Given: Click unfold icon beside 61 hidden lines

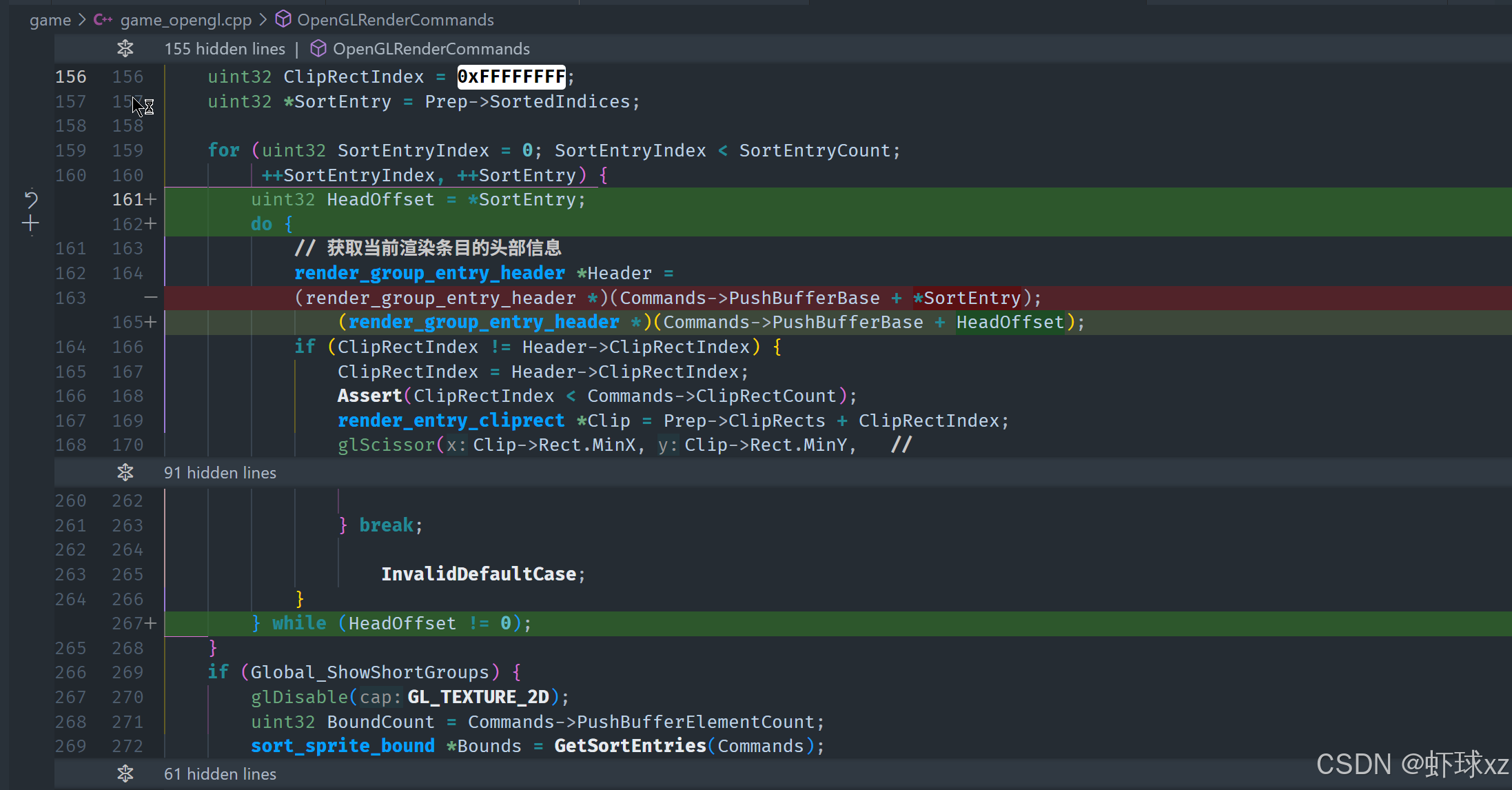Looking at the screenshot, I should 125,774.
